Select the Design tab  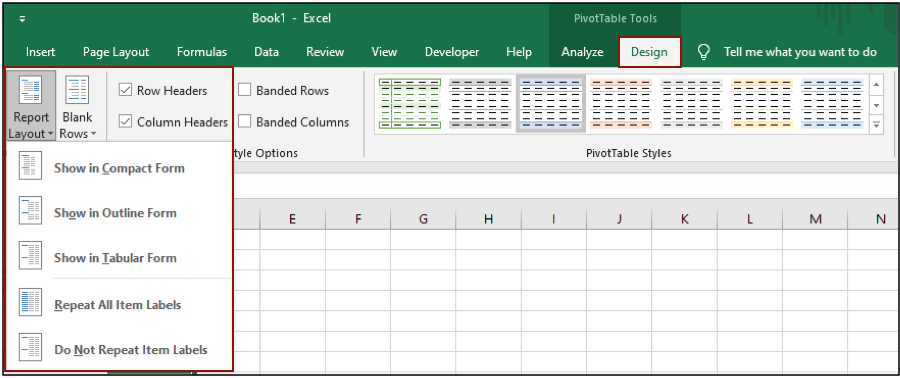(x=649, y=52)
